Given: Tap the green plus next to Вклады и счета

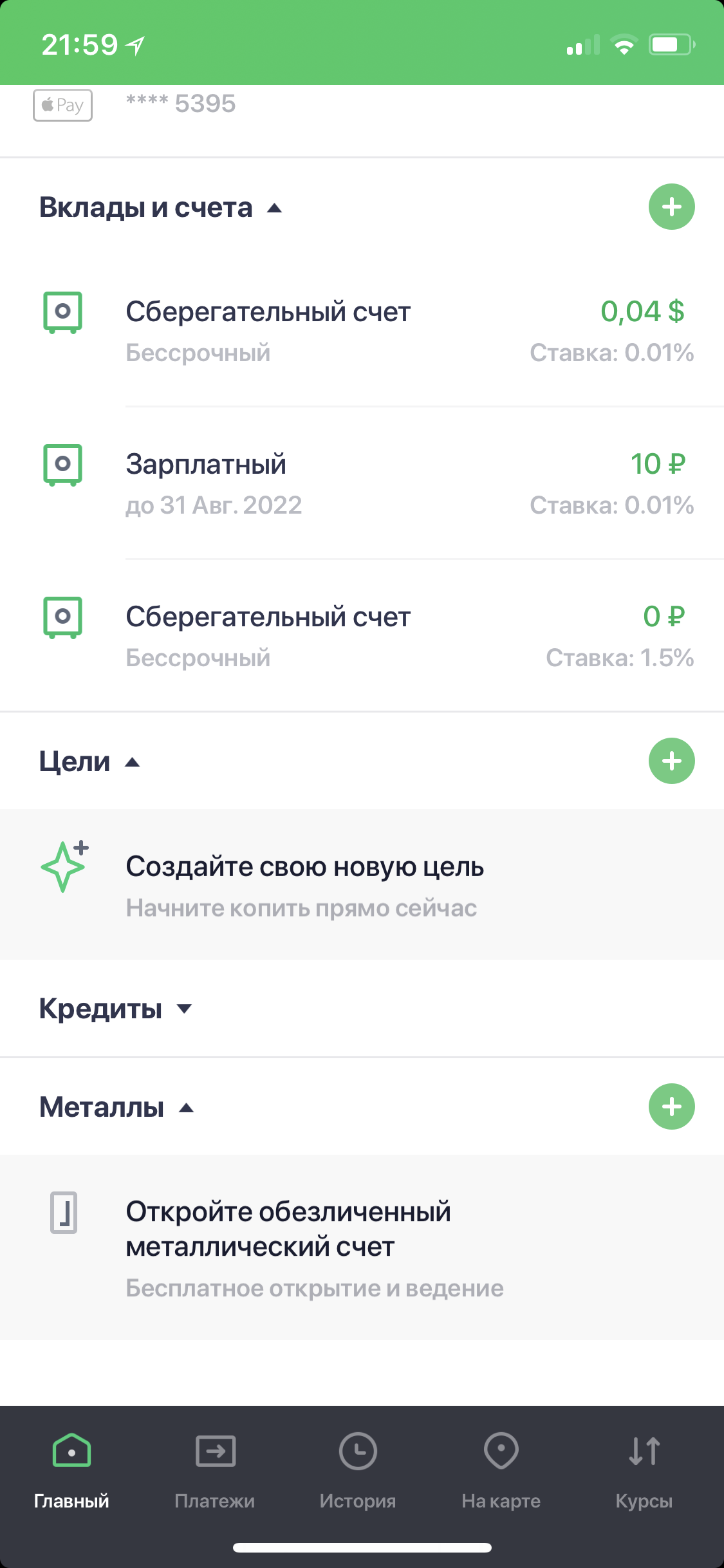Looking at the screenshot, I should 671,207.
